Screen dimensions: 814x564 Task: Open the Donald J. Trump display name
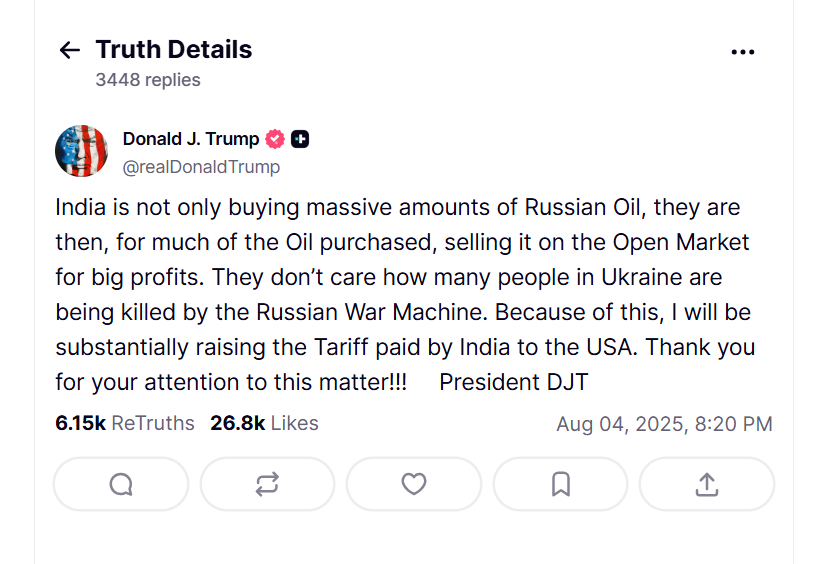190,139
